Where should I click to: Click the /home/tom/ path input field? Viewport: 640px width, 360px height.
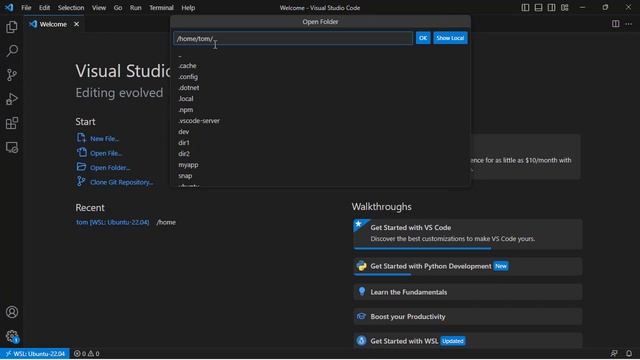(293, 38)
